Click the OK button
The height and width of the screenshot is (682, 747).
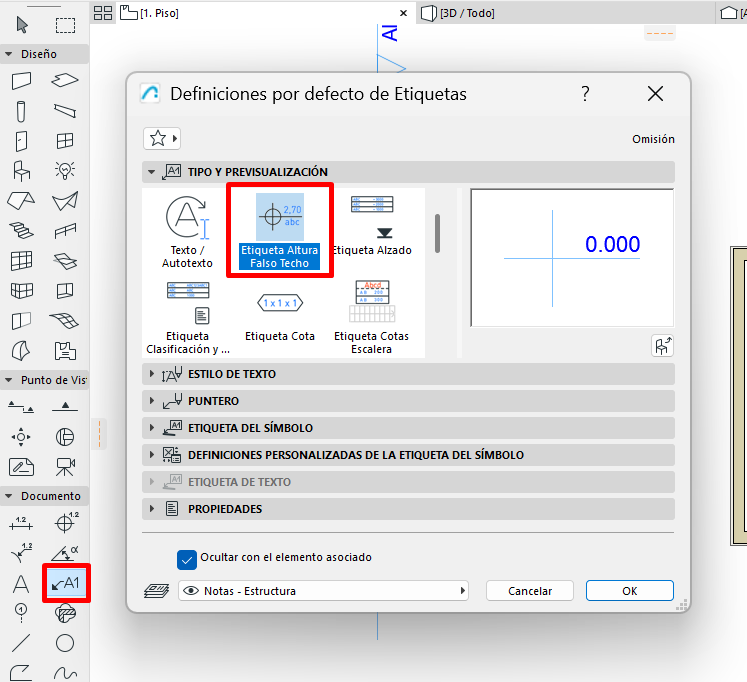point(629,591)
